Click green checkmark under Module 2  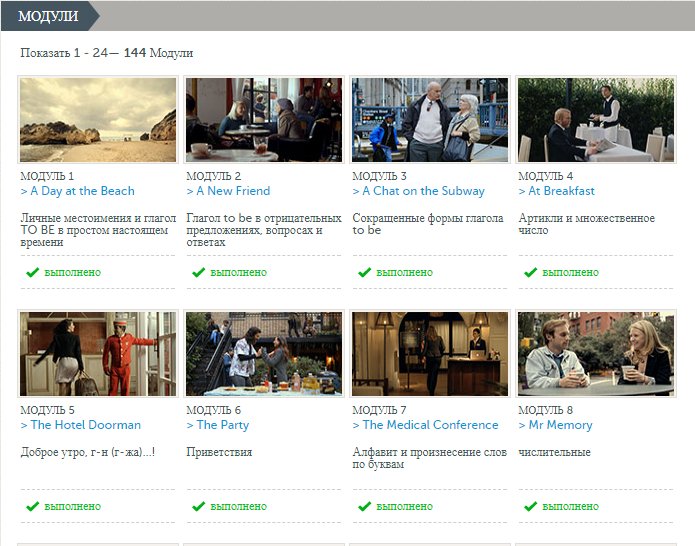click(x=198, y=272)
